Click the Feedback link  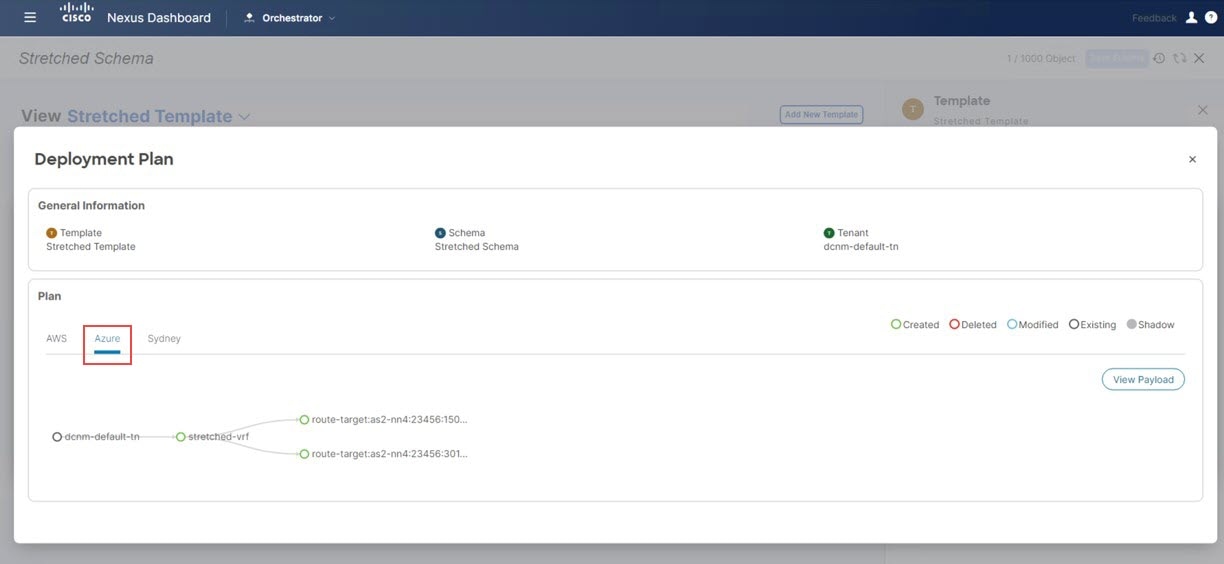pyautogui.click(x=1154, y=18)
